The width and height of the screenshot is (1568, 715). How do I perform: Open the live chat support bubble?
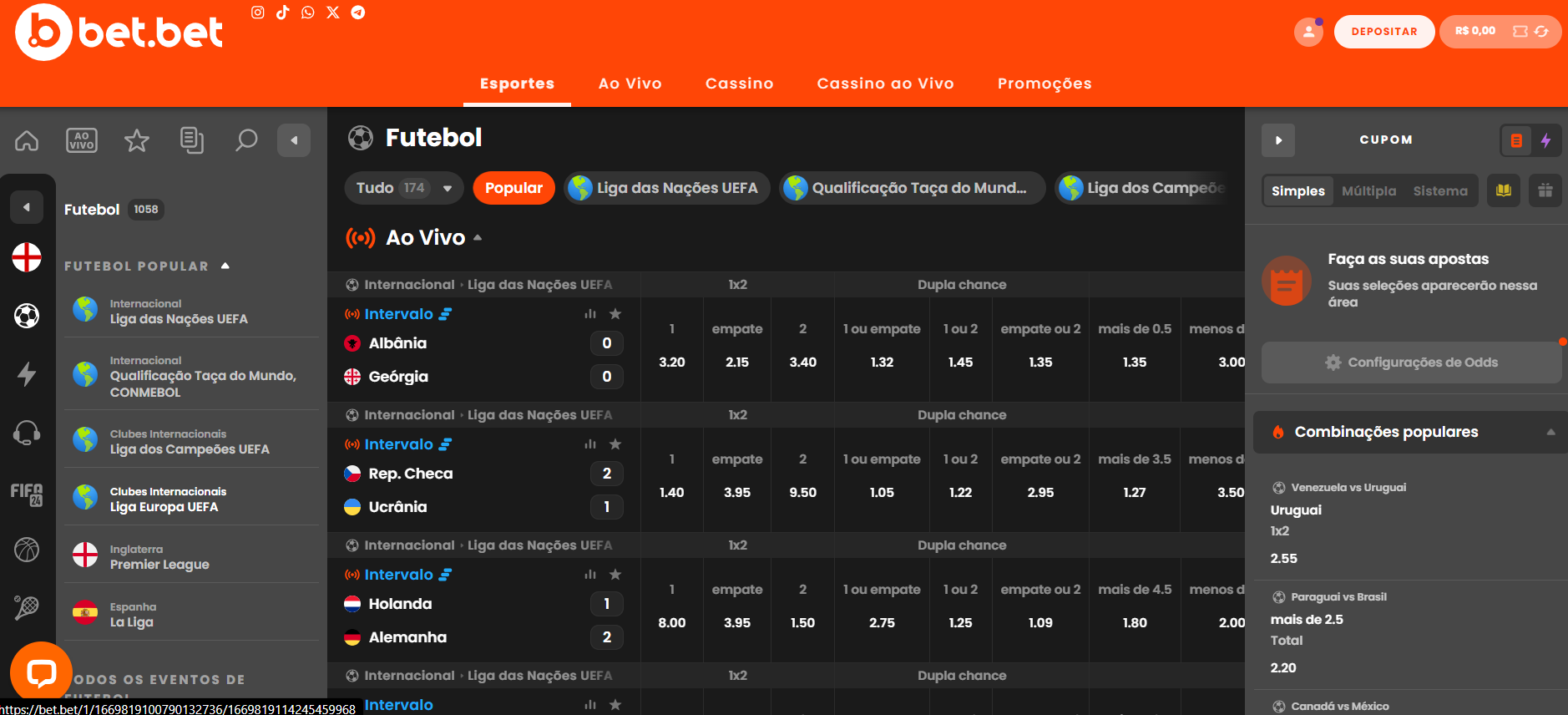[x=41, y=672]
